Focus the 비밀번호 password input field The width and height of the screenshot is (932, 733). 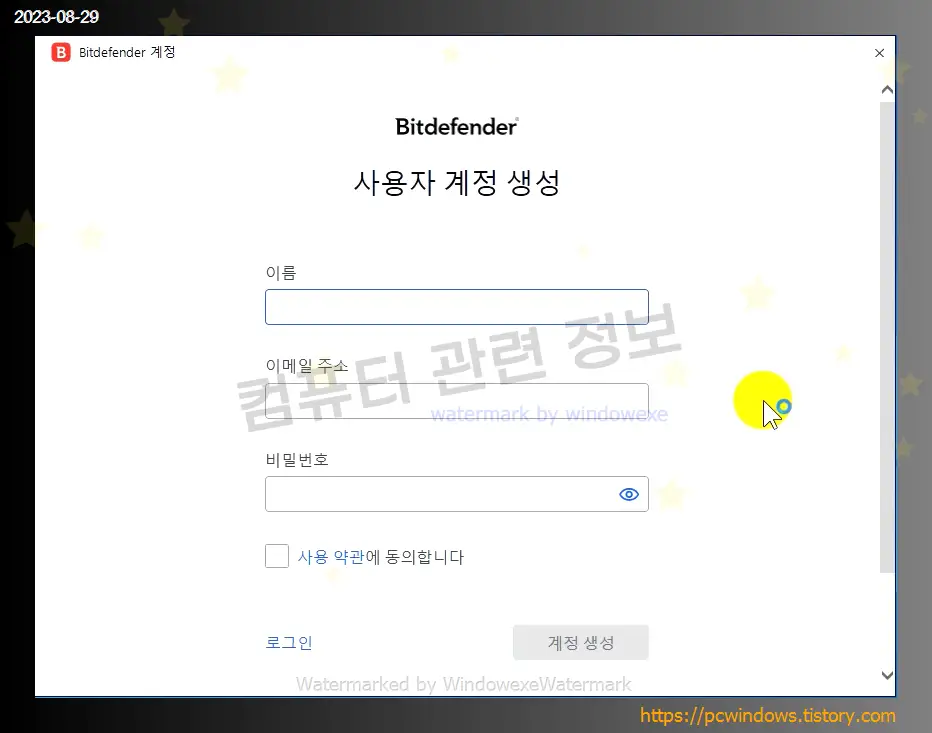pos(456,493)
